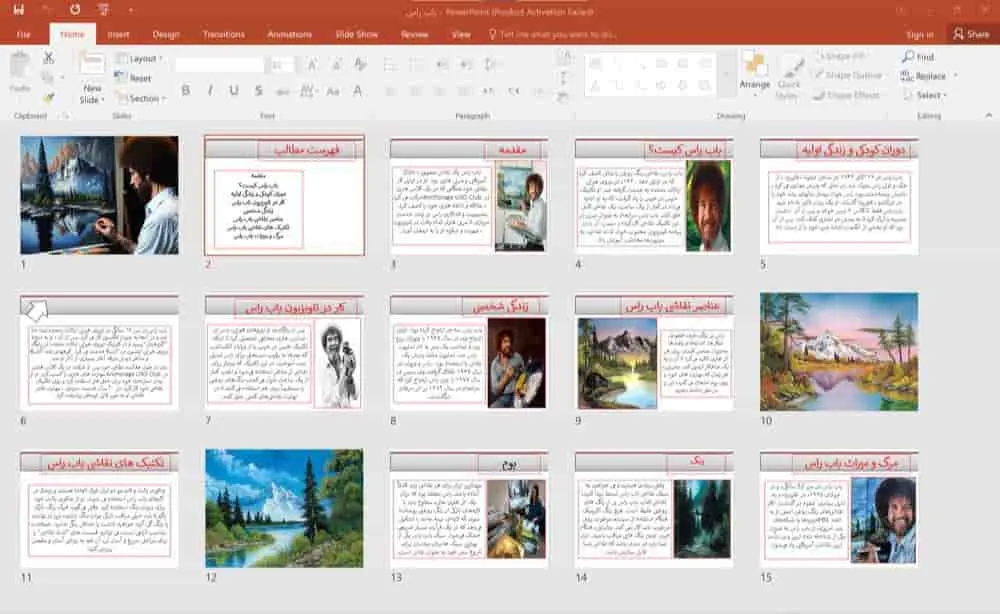Toggle Bold formatting

click(x=186, y=91)
